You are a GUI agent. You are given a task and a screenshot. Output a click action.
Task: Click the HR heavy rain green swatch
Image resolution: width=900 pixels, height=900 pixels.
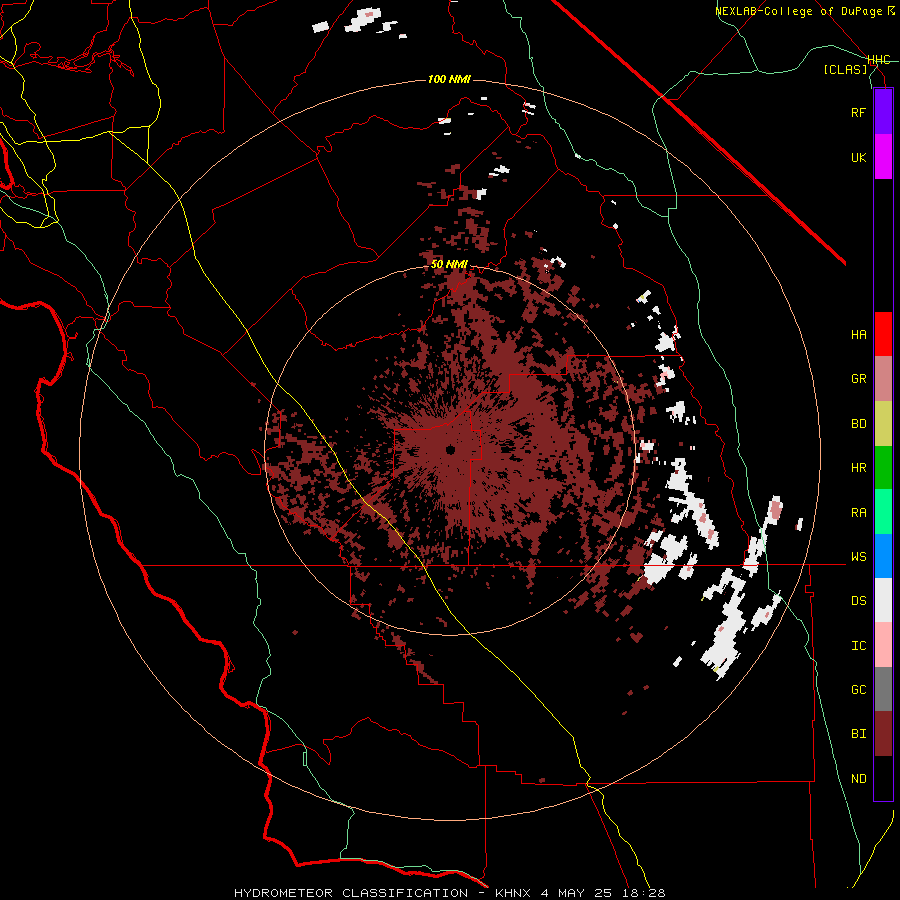883,467
